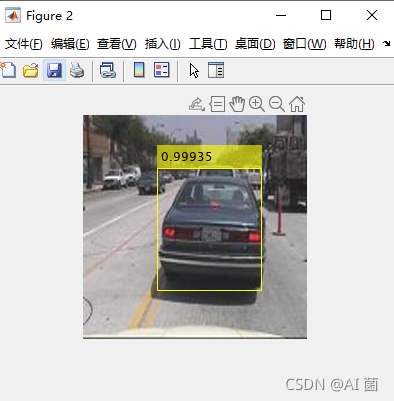Viewport: 394px width, 401px height.
Task: Open the 工具(T) menu
Action: 208,44
